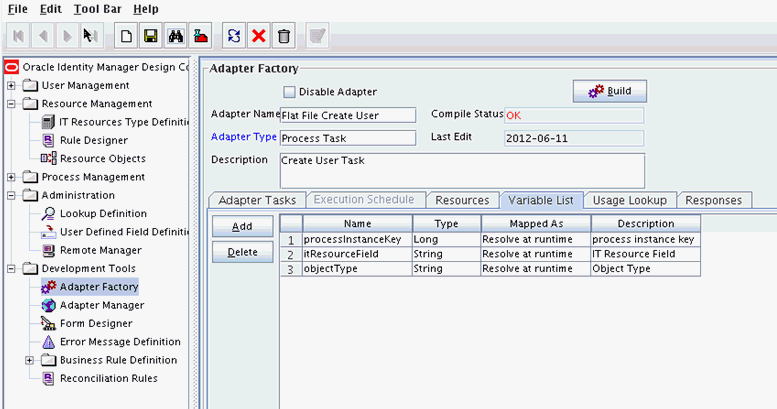Switch to the Responses tab
This screenshot has height=409, width=777.
tap(714, 200)
